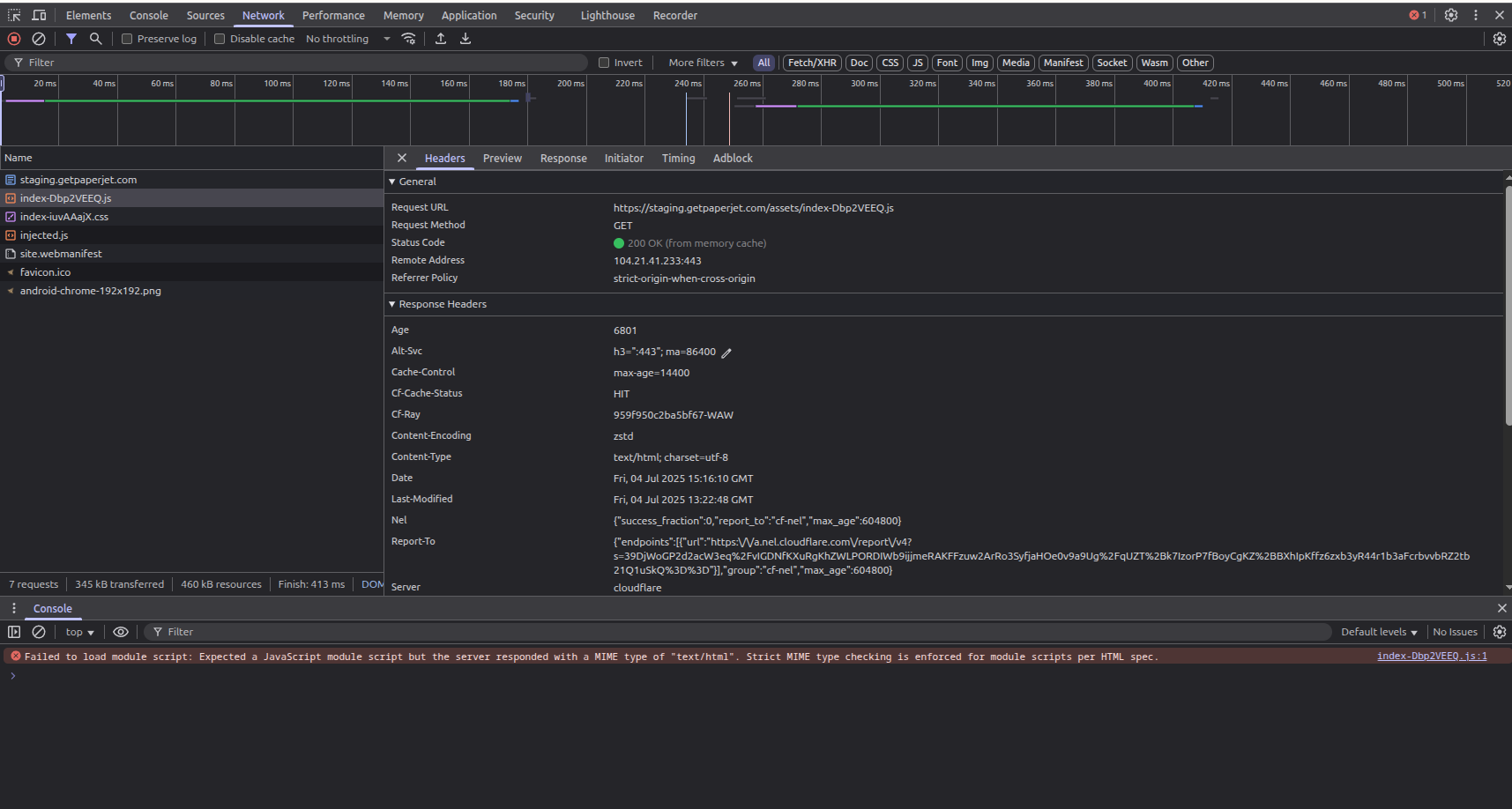Export HAR file download icon

tap(466, 39)
